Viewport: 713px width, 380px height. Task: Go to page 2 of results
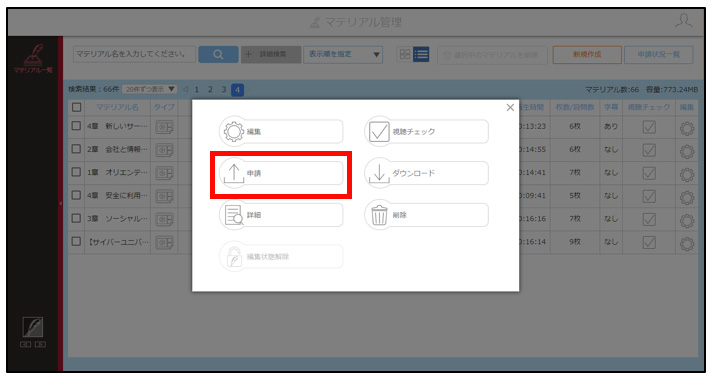210,90
